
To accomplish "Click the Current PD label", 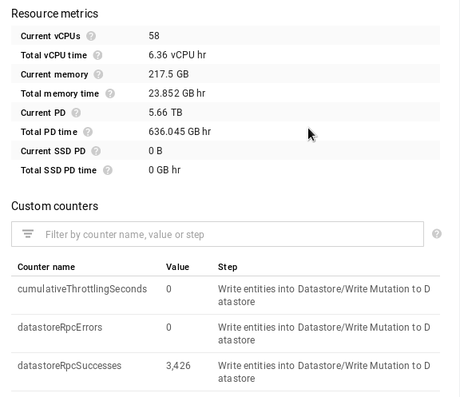I will [x=43, y=113].
